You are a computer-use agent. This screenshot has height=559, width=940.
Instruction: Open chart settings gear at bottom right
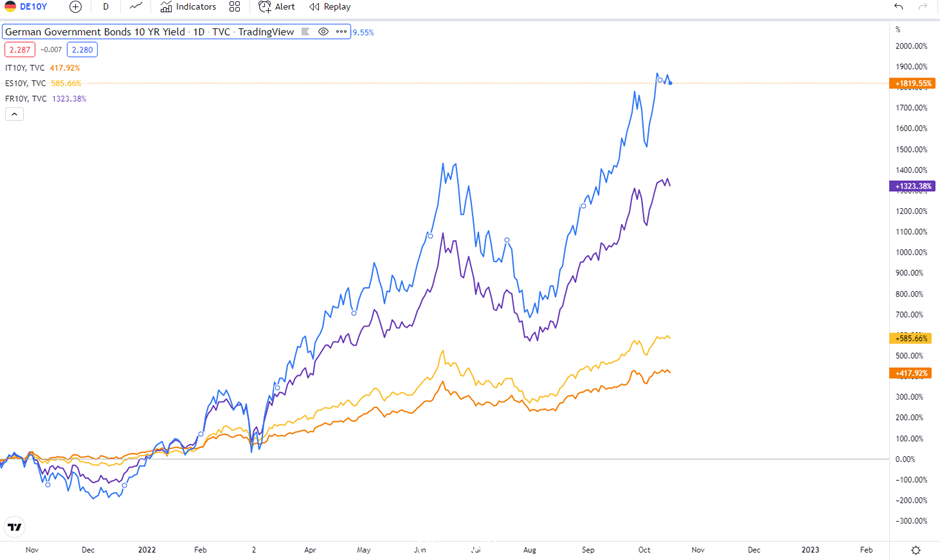(915, 550)
